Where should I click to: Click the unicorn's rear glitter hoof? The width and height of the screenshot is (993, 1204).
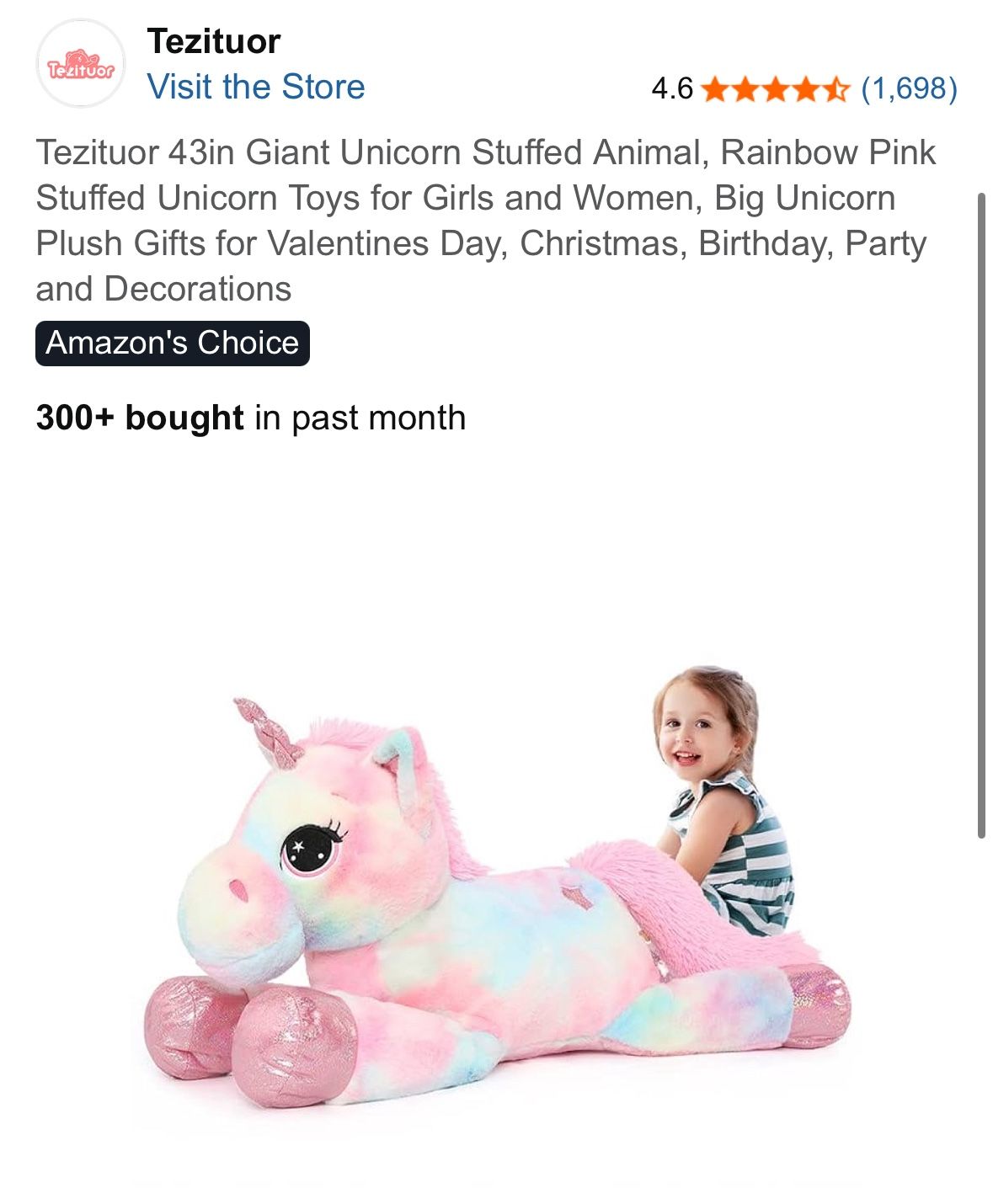tap(815, 1004)
